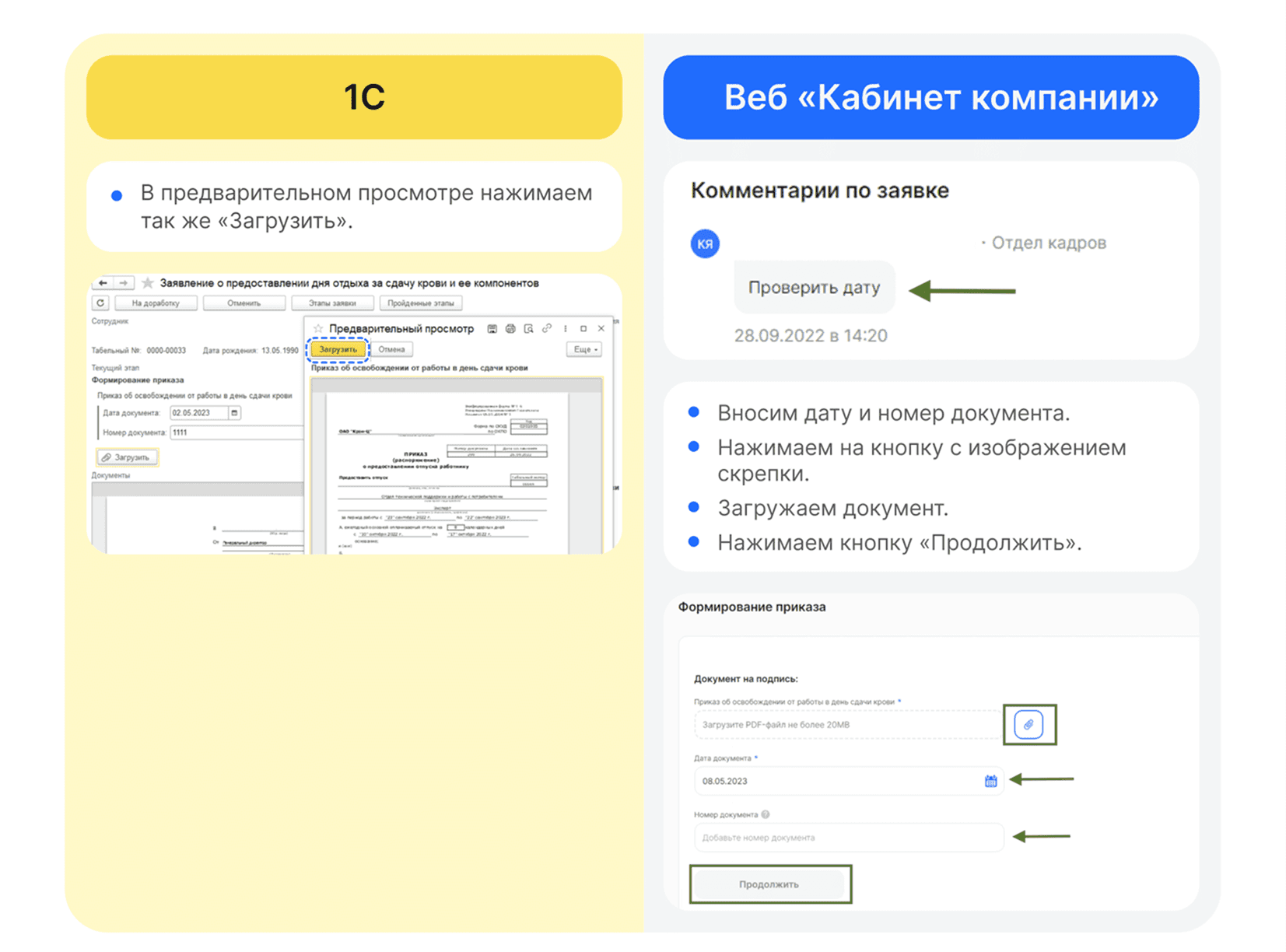Image resolution: width=1286 pixels, height=952 pixels.
Task: Click the star icon in the 'Предварительный просмотр' title bar
Action: pos(318,329)
